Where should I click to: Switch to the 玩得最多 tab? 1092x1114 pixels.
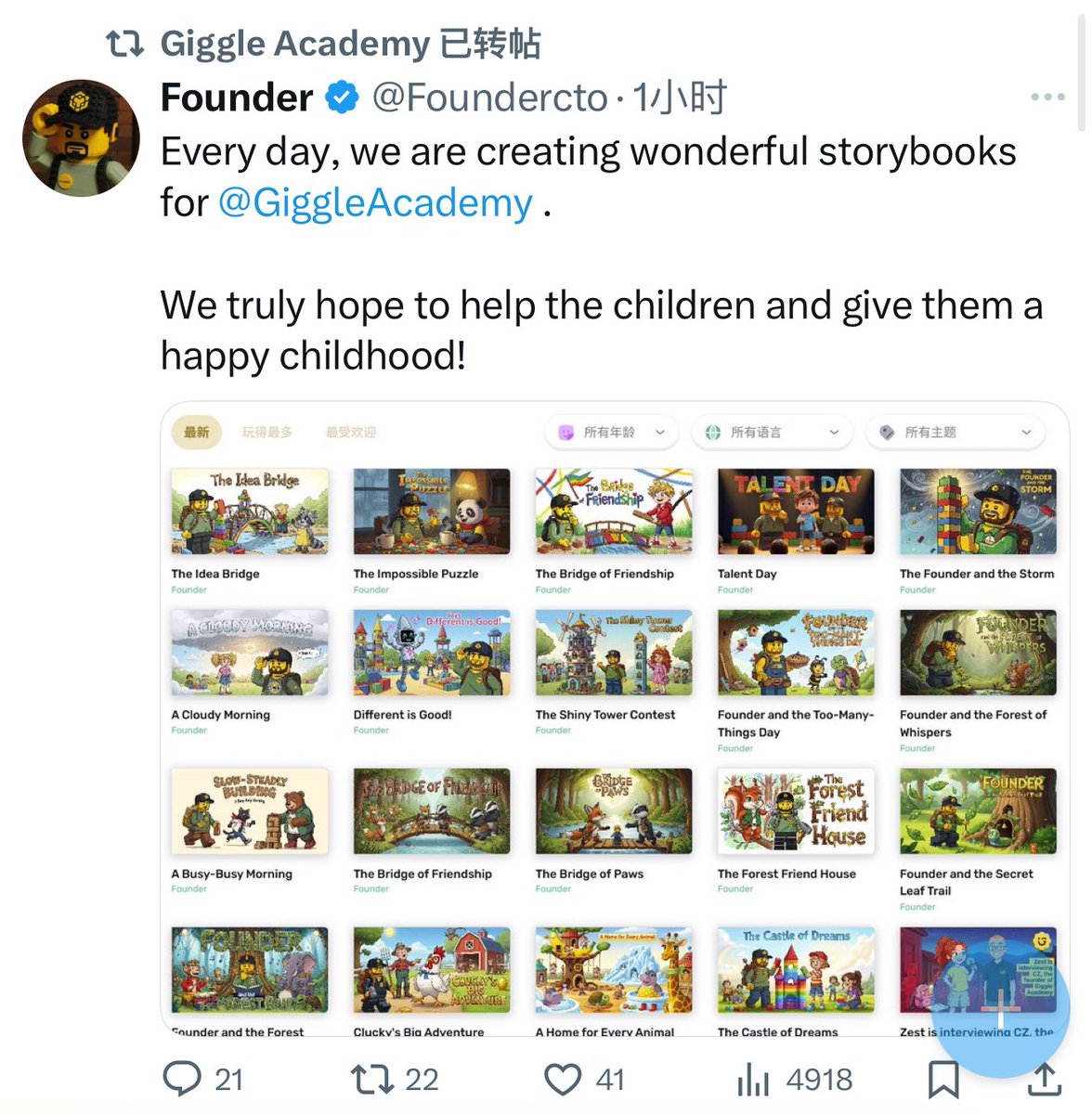pyautogui.click(x=267, y=433)
